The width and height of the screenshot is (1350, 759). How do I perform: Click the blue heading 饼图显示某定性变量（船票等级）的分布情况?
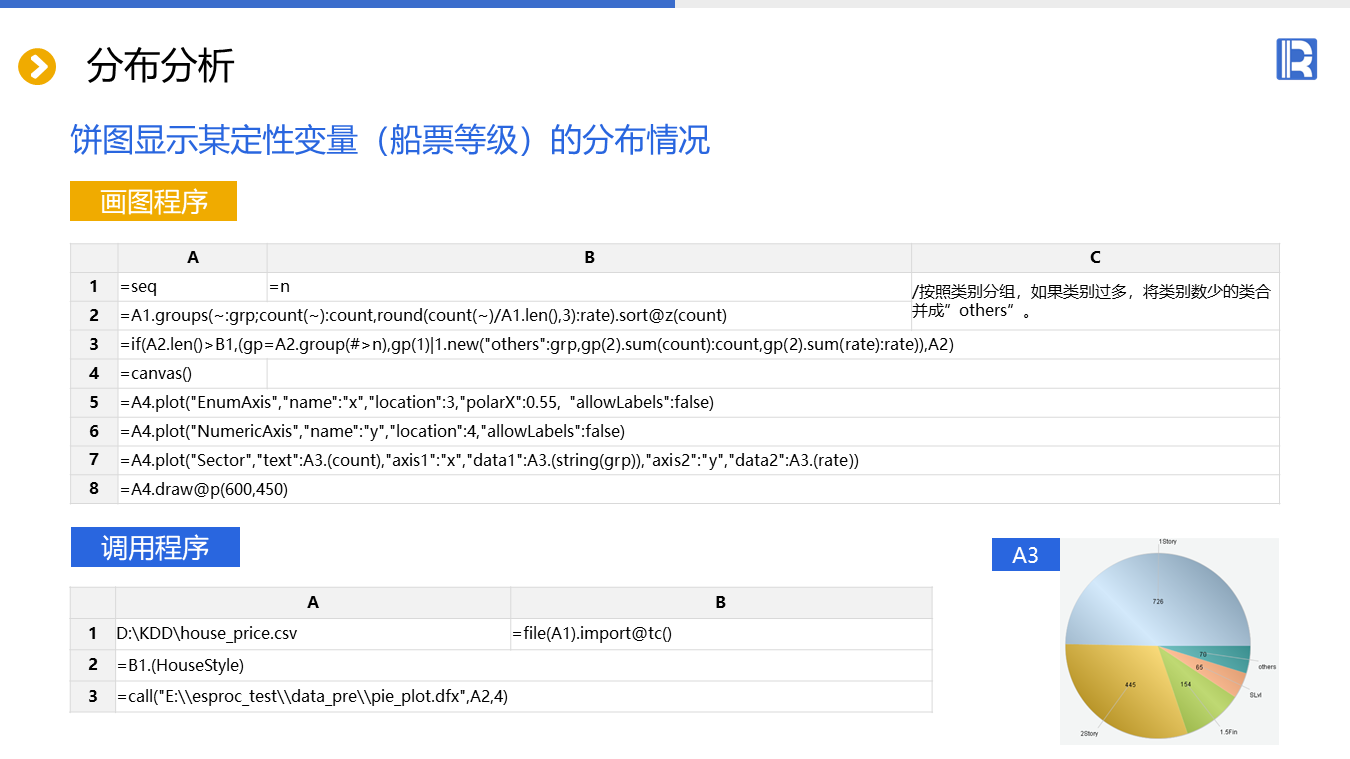pyautogui.click(x=390, y=140)
